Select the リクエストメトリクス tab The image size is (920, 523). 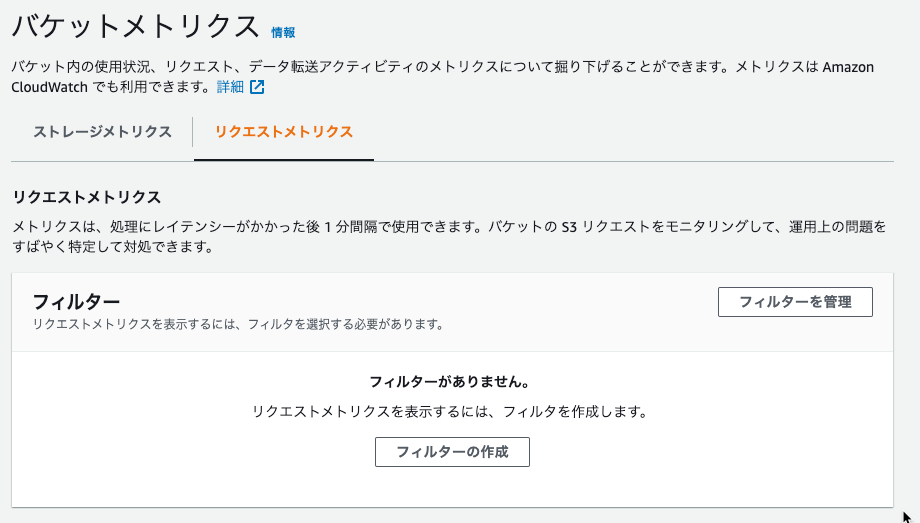click(x=284, y=131)
